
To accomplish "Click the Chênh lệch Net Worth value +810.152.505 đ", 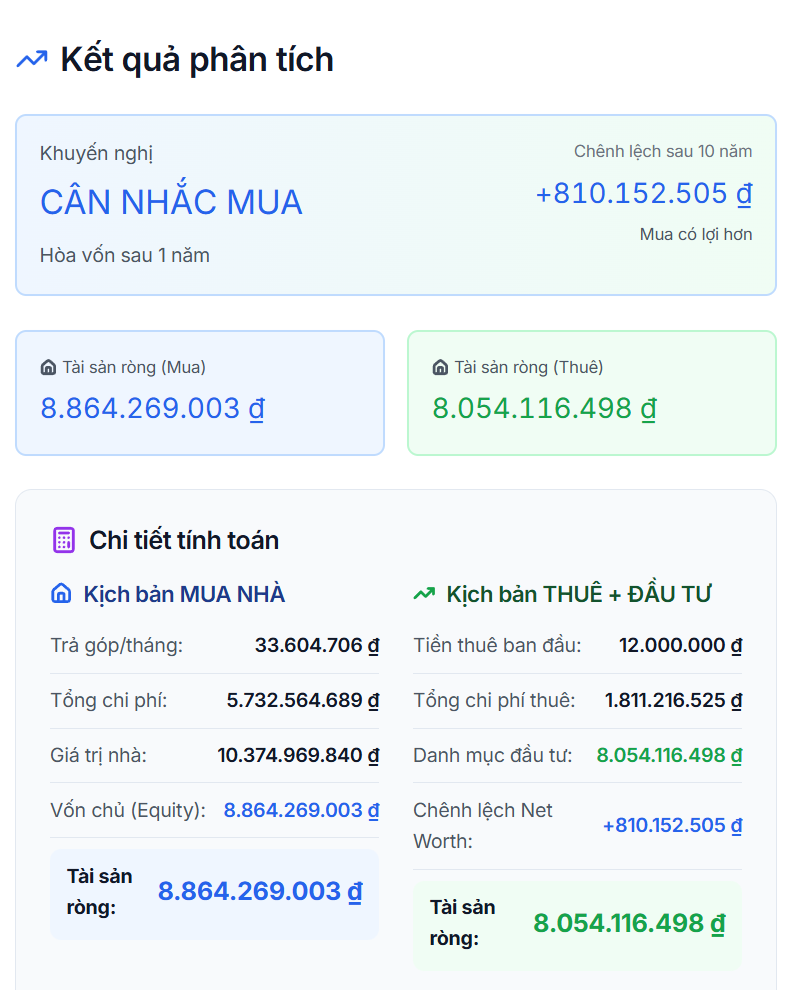I will [673, 825].
